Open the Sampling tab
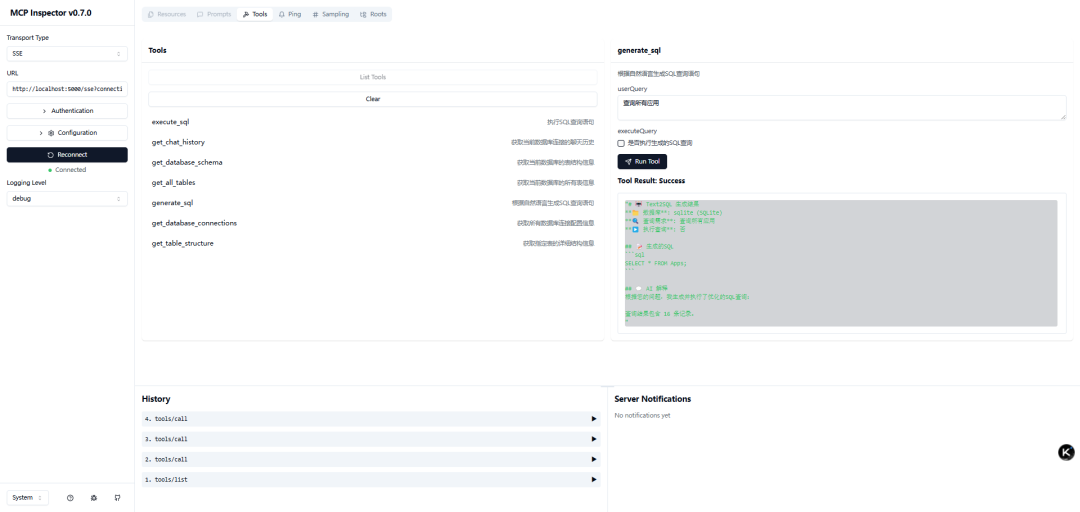The height and width of the screenshot is (512, 1080). pos(331,14)
